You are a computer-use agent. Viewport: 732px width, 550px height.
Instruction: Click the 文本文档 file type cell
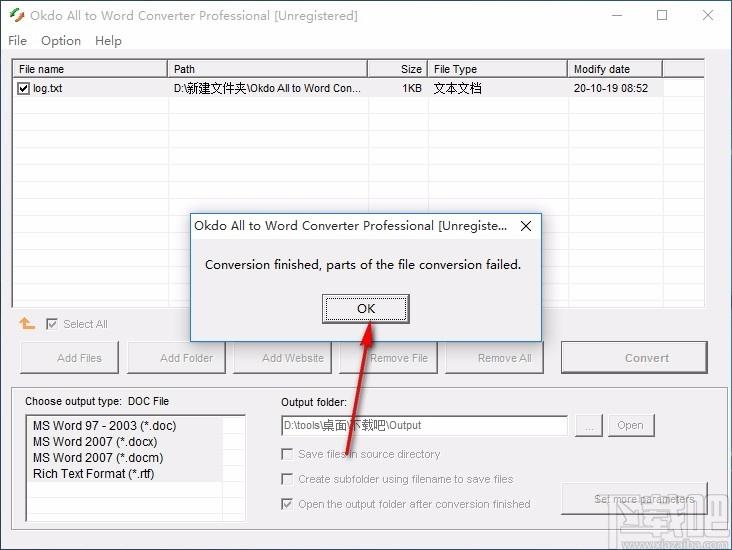[x=457, y=88]
